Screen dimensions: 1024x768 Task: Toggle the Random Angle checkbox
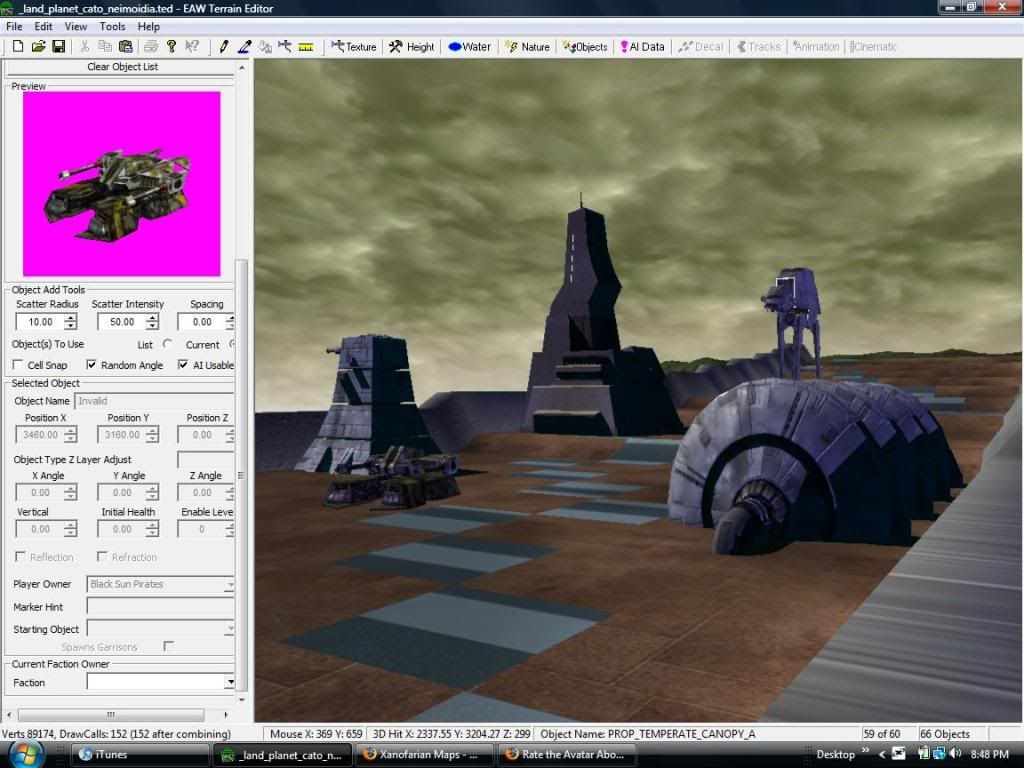click(x=91, y=364)
